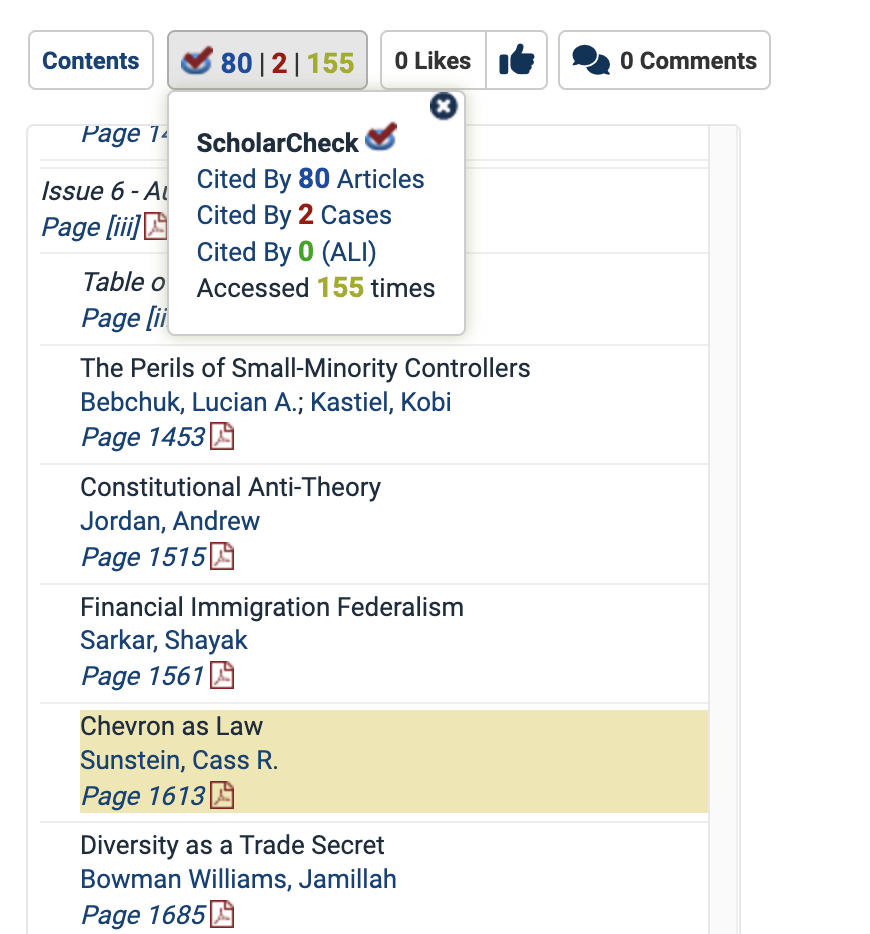Screen dimensions: 870x934
Task: Click the 0 Likes counter
Action: click(433, 61)
